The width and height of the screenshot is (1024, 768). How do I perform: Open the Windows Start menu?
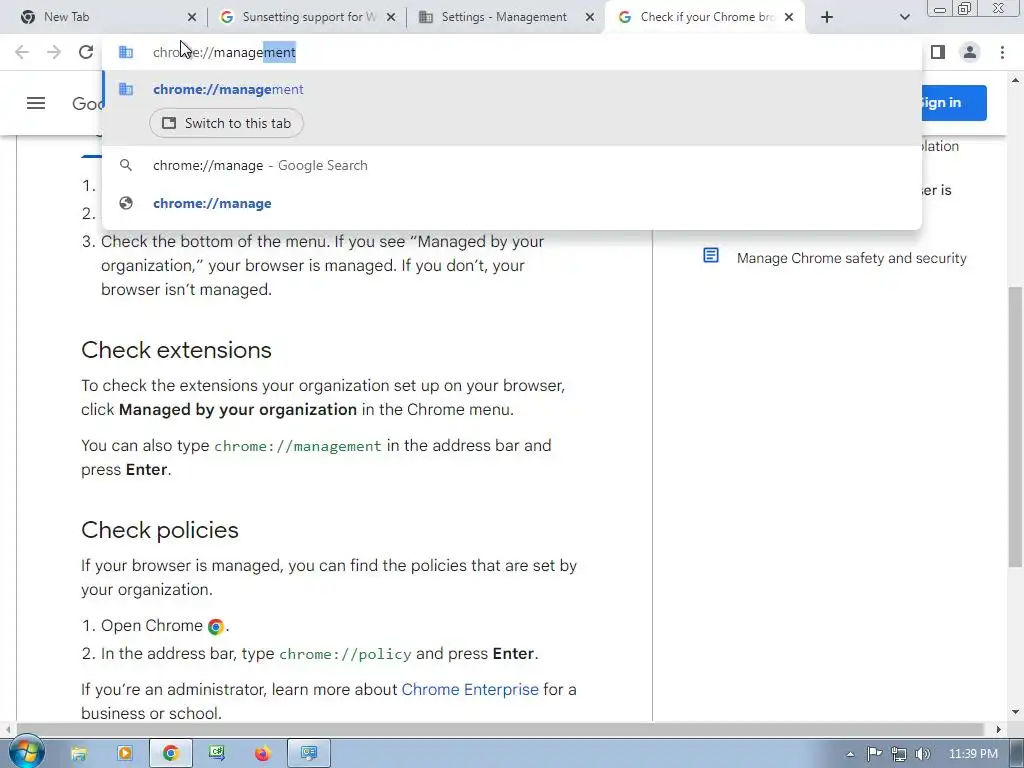click(x=26, y=753)
